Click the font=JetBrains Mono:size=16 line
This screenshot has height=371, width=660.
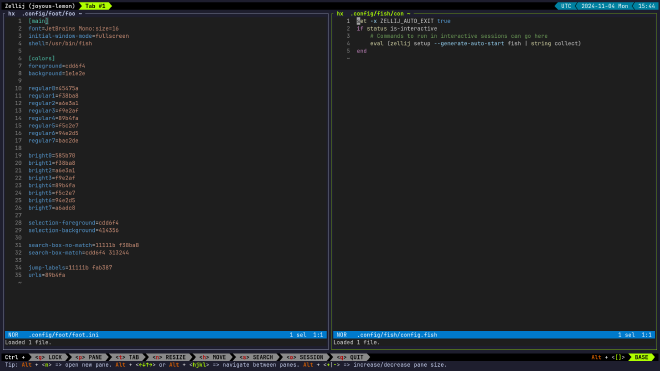coord(73,29)
